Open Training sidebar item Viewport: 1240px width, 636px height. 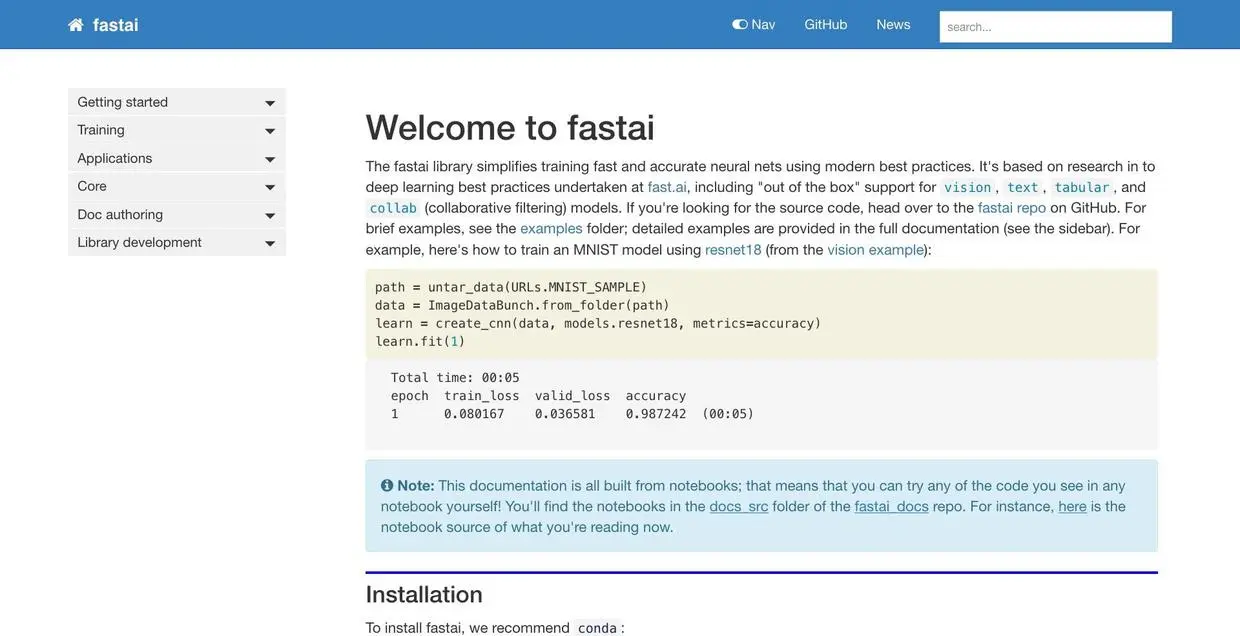pyautogui.click(x=177, y=130)
